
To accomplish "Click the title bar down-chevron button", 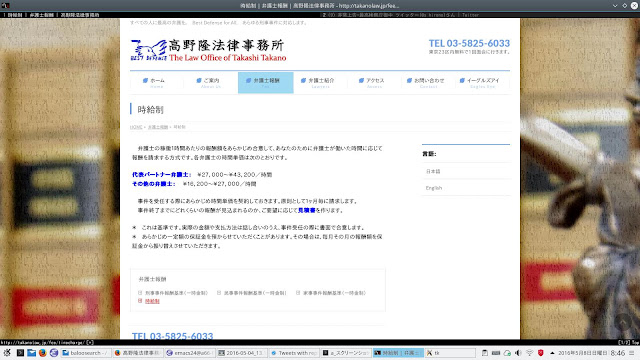I will (615, 6).
